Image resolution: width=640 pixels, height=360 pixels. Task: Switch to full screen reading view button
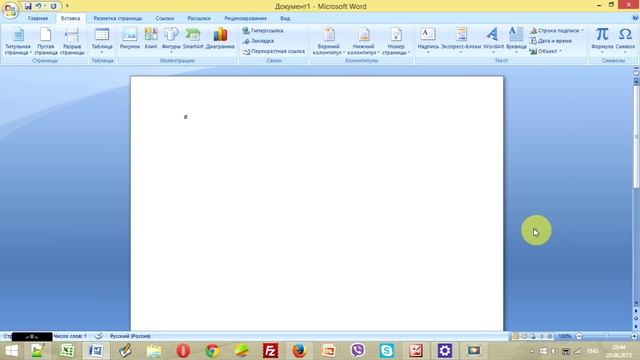524,336
